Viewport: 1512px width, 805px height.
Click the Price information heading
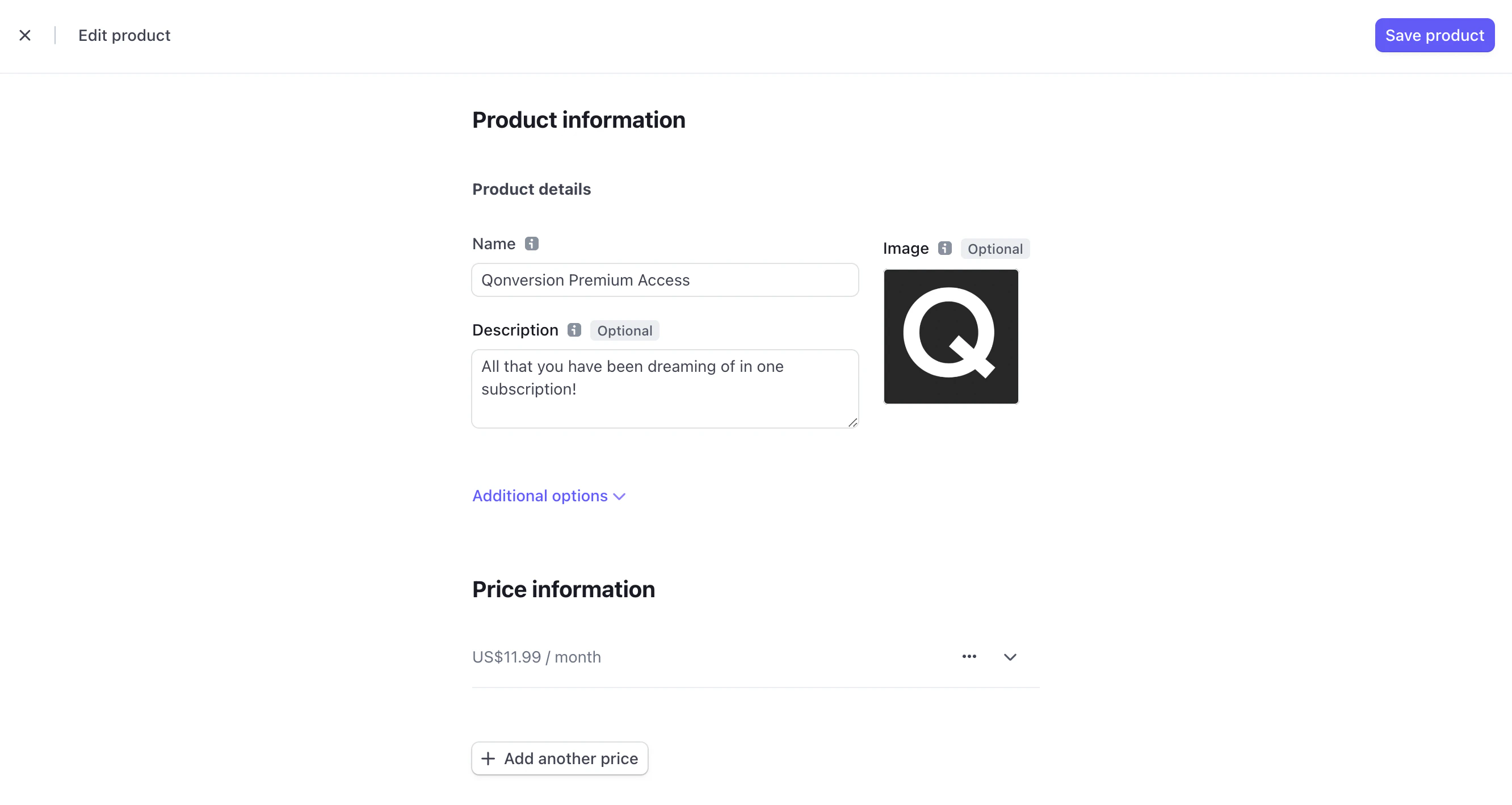pos(563,589)
